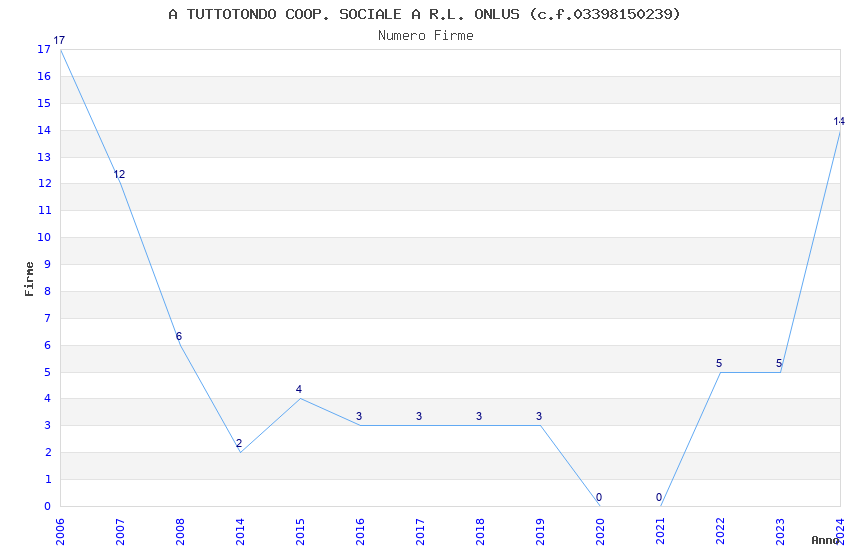The height and width of the screenshot is (550, 850).
Task: Select y-axis tick label 7
Action: click(48, 318)
